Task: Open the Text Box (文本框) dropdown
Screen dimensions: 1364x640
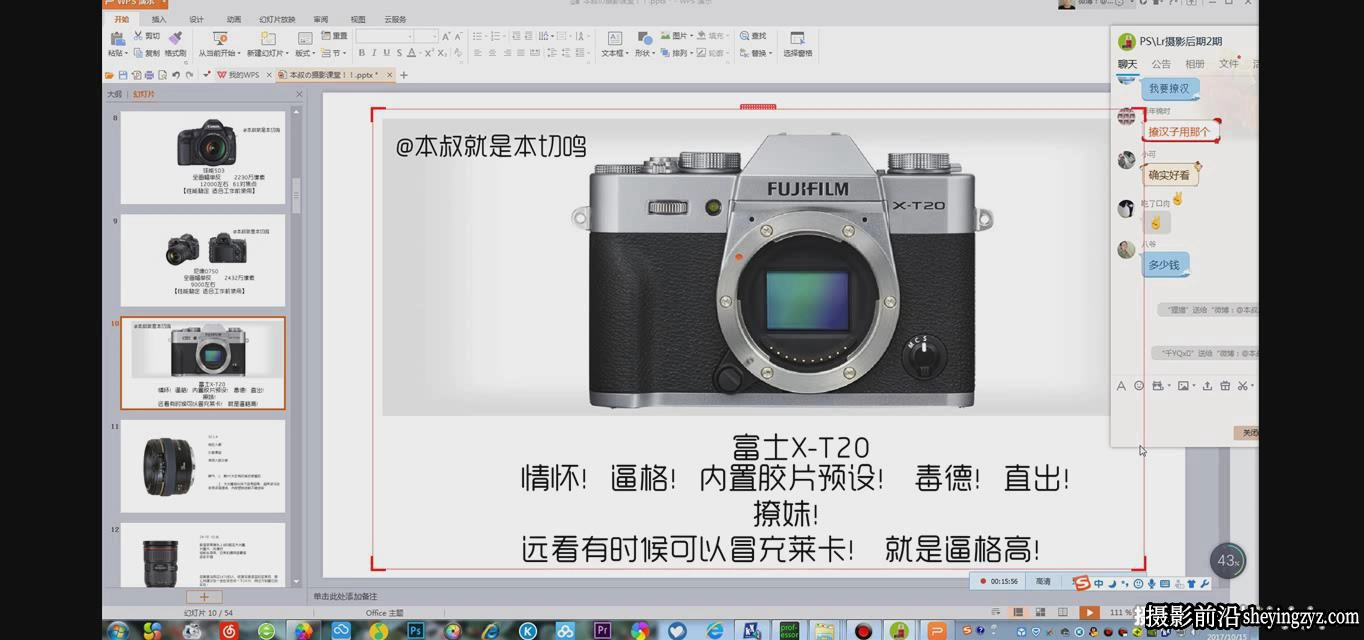Action: [x=614, y=53]
